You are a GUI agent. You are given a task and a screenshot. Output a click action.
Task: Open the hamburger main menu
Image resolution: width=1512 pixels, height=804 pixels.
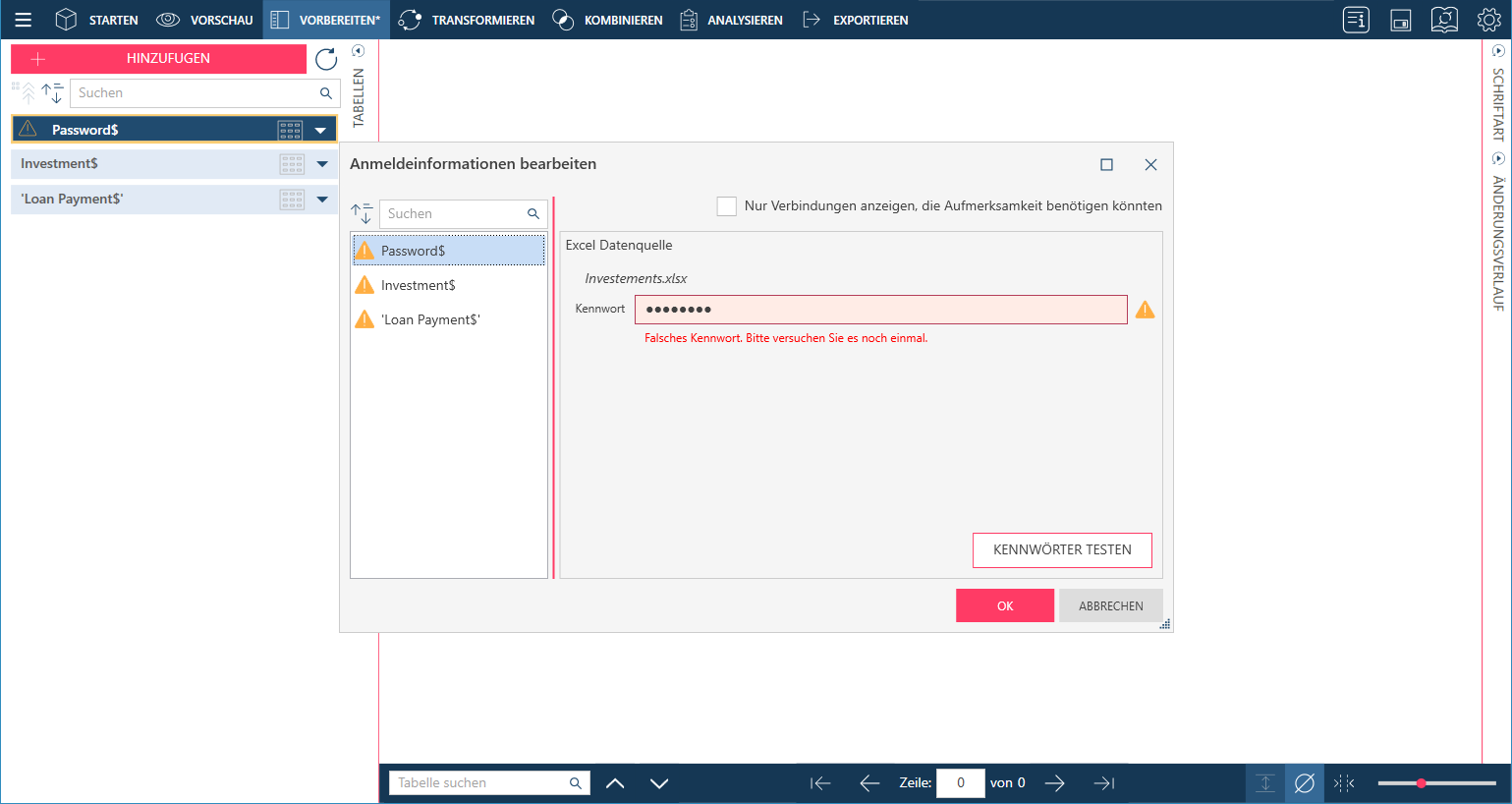pos(24,20)
